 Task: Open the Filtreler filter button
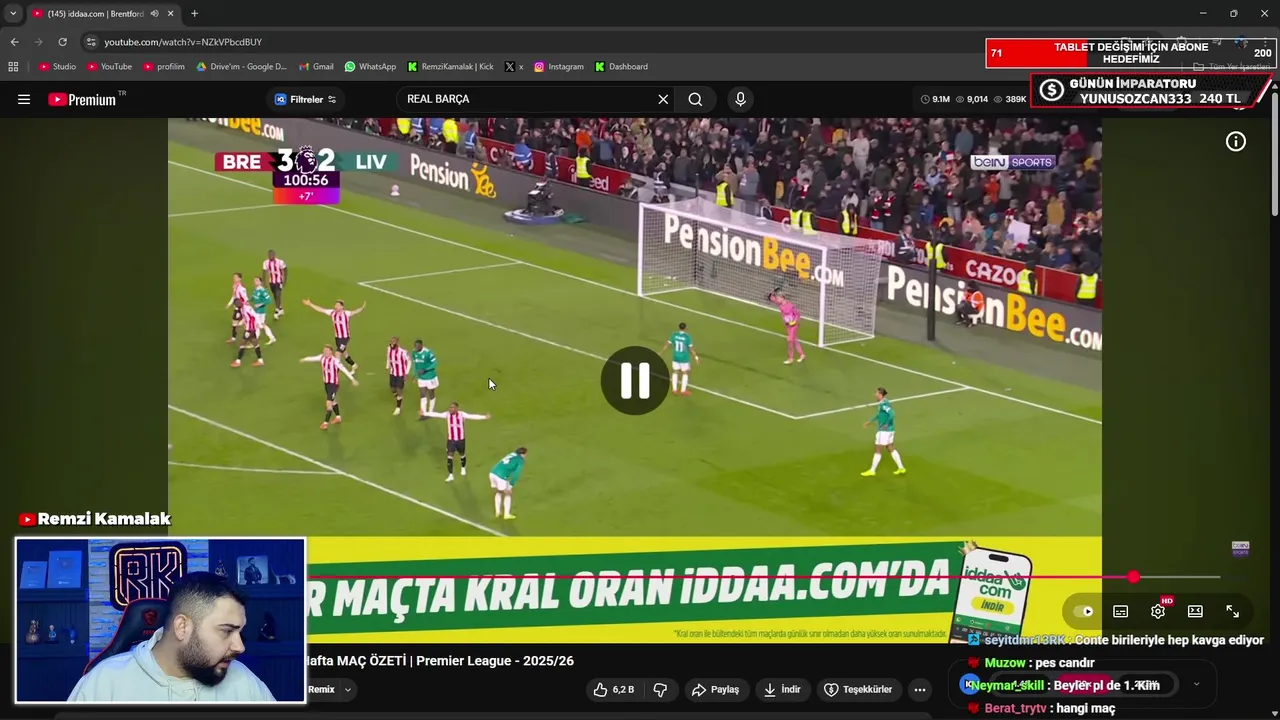305,99
